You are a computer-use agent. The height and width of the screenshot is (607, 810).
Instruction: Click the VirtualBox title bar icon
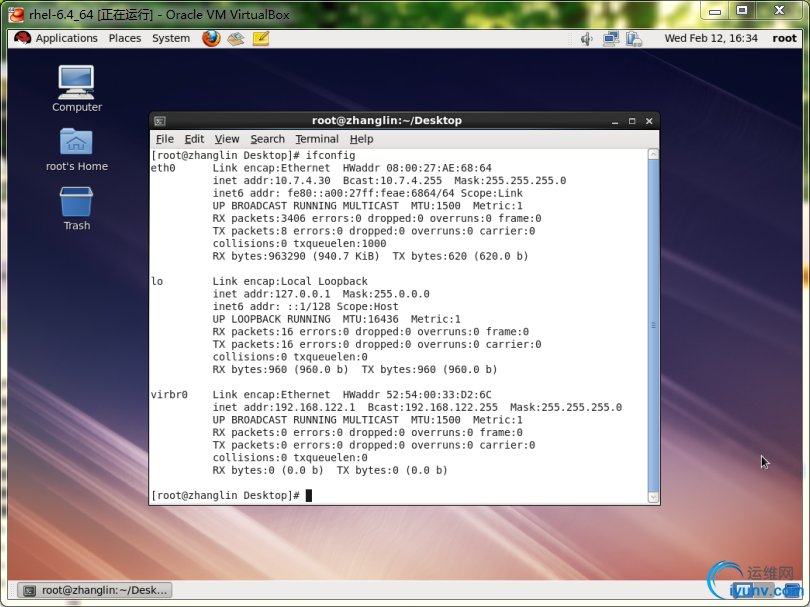(17, 14)
